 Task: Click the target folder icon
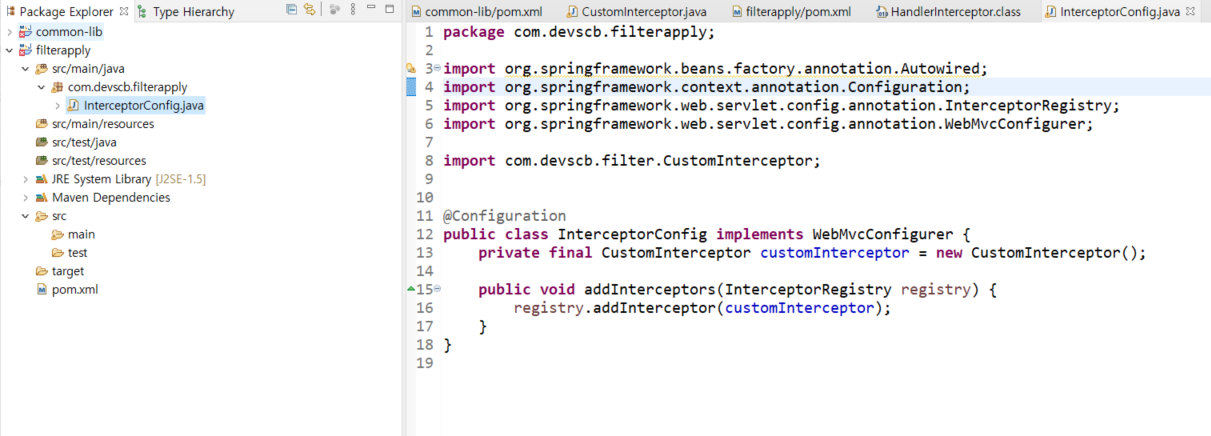[x=41, y=271]
